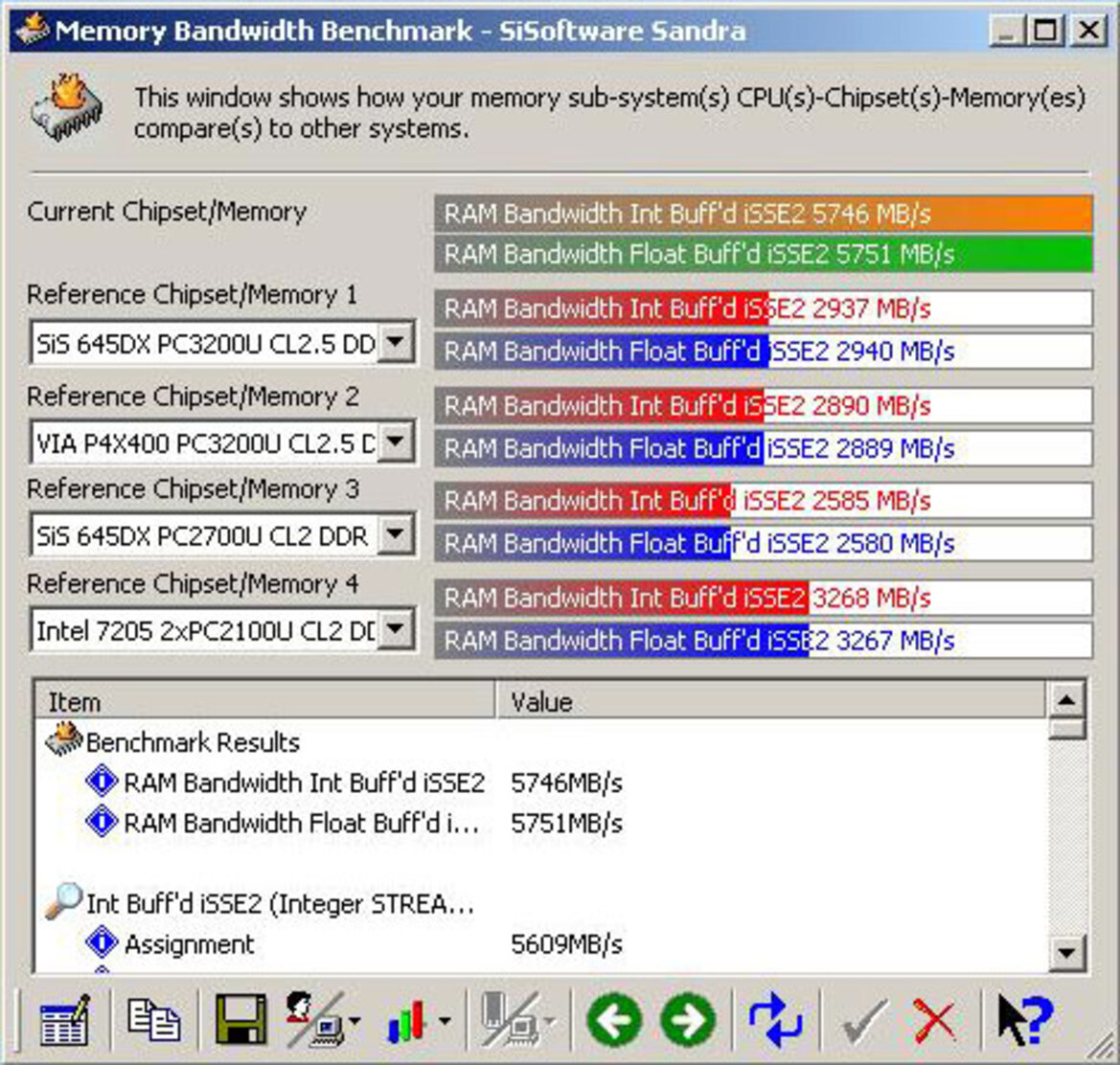Select the SiS 645DX PC2700U combo box field
Screen dimensions: 1120x1065
(222, 534)
